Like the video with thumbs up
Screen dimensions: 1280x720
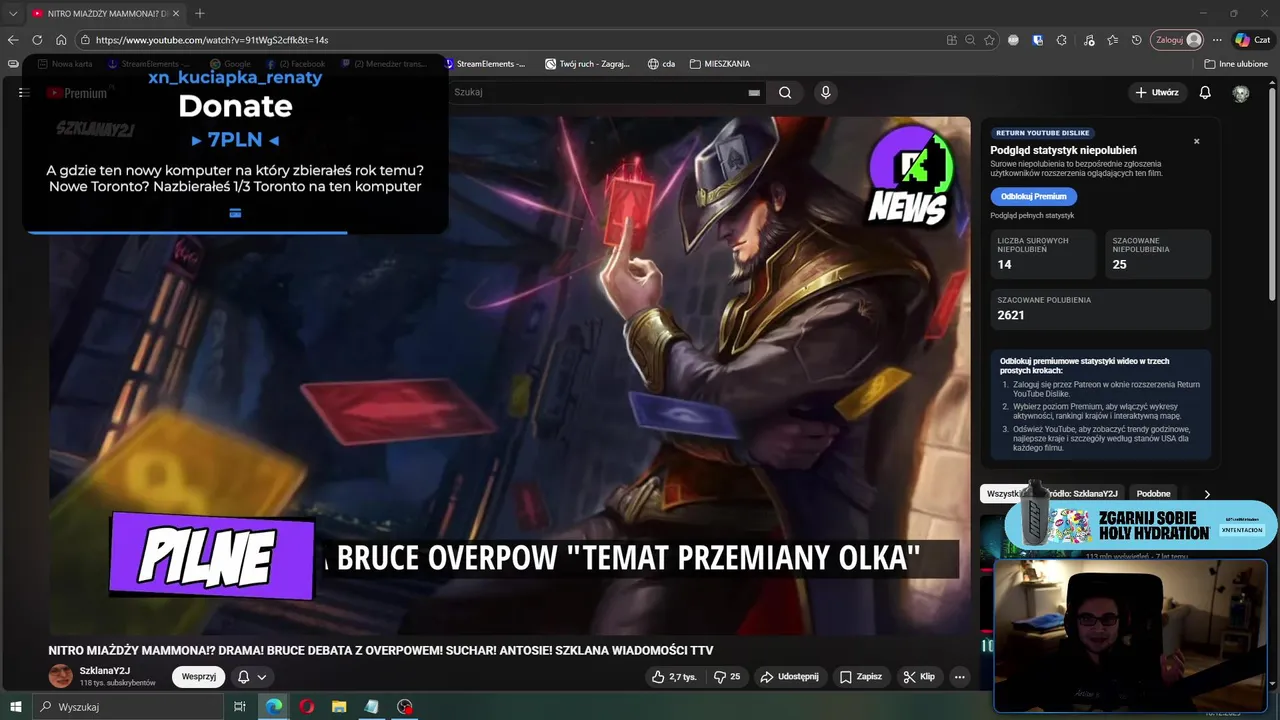click(x=674, y=677)
